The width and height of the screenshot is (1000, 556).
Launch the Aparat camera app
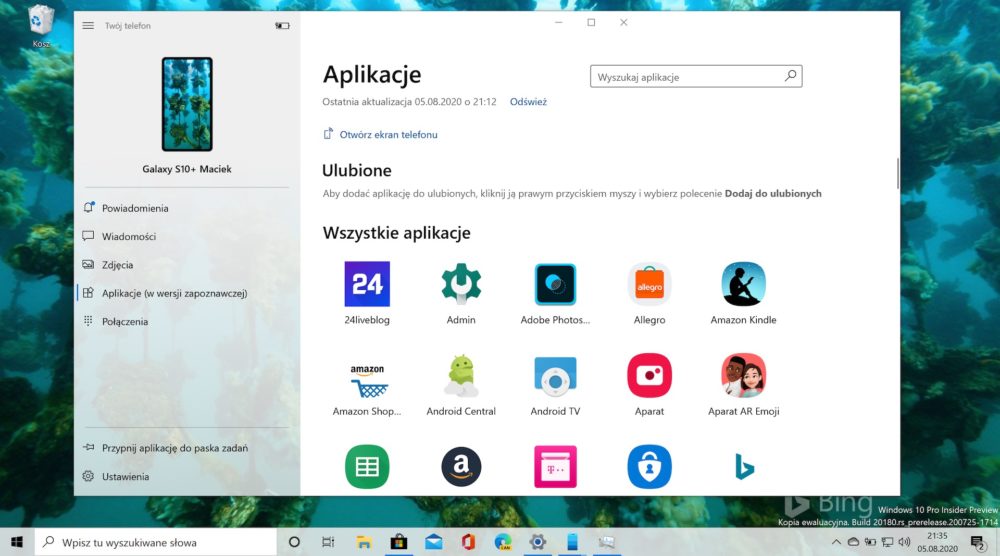pyautogui.click(x=649, y=376)
